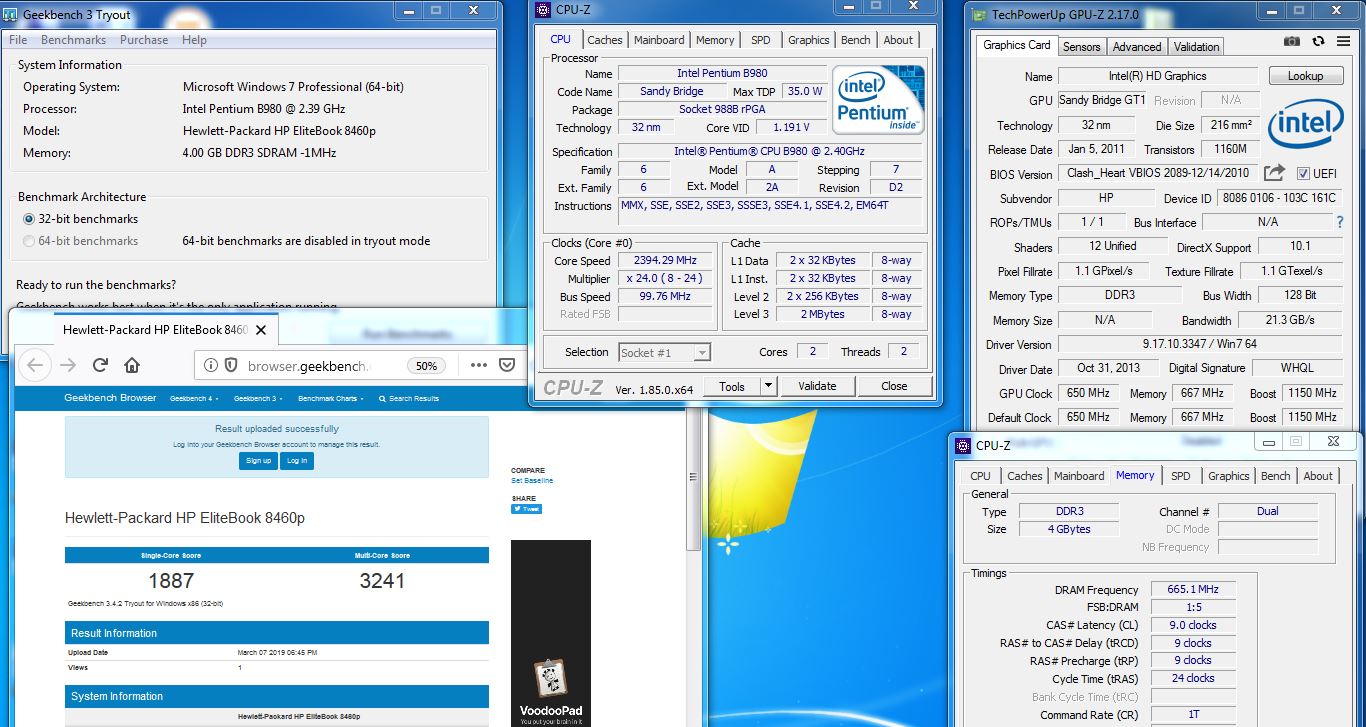
Task: Click the Set Baseline link
Action: [532, 481]
